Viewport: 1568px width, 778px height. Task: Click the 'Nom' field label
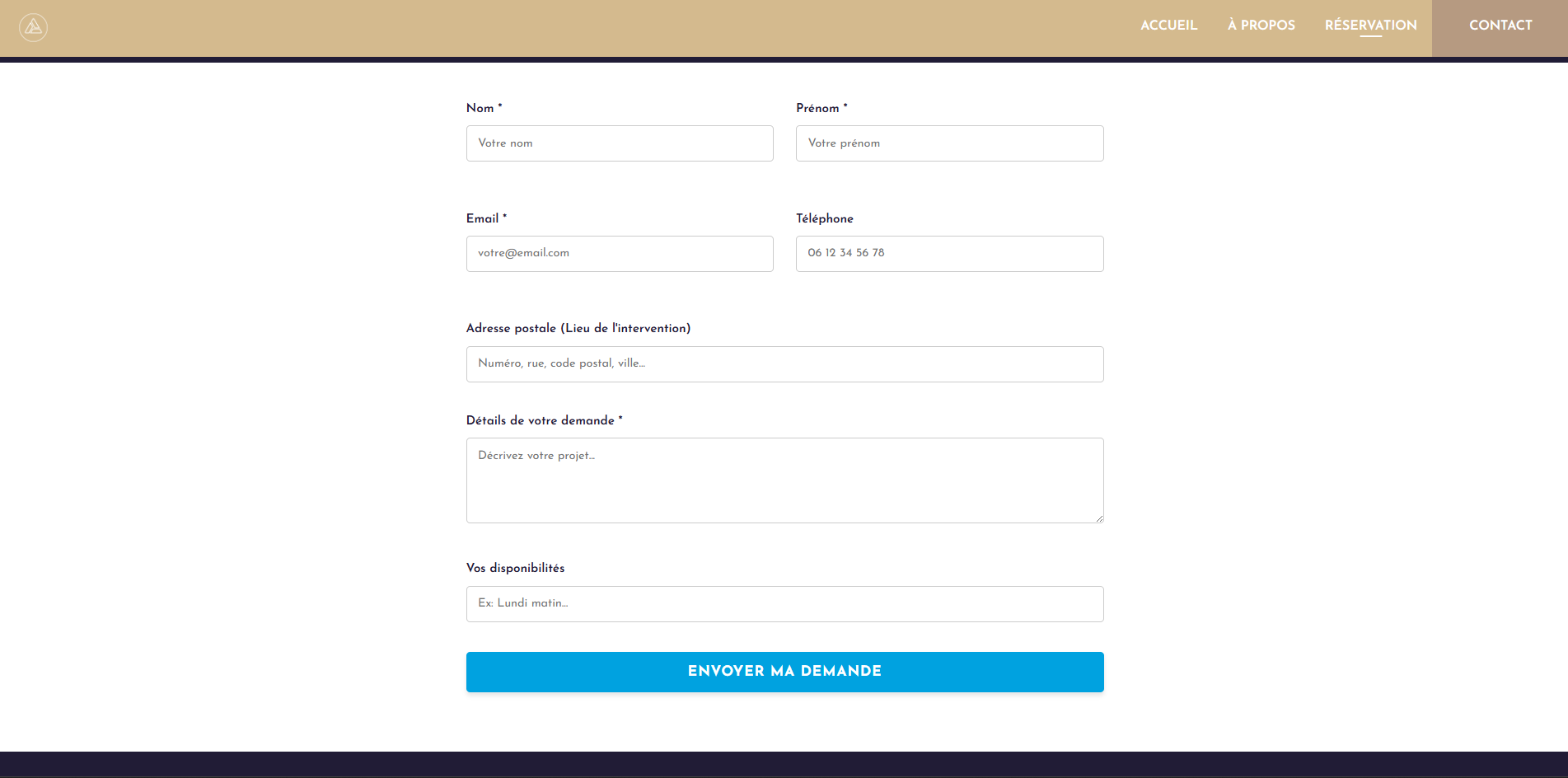(480, 108)
